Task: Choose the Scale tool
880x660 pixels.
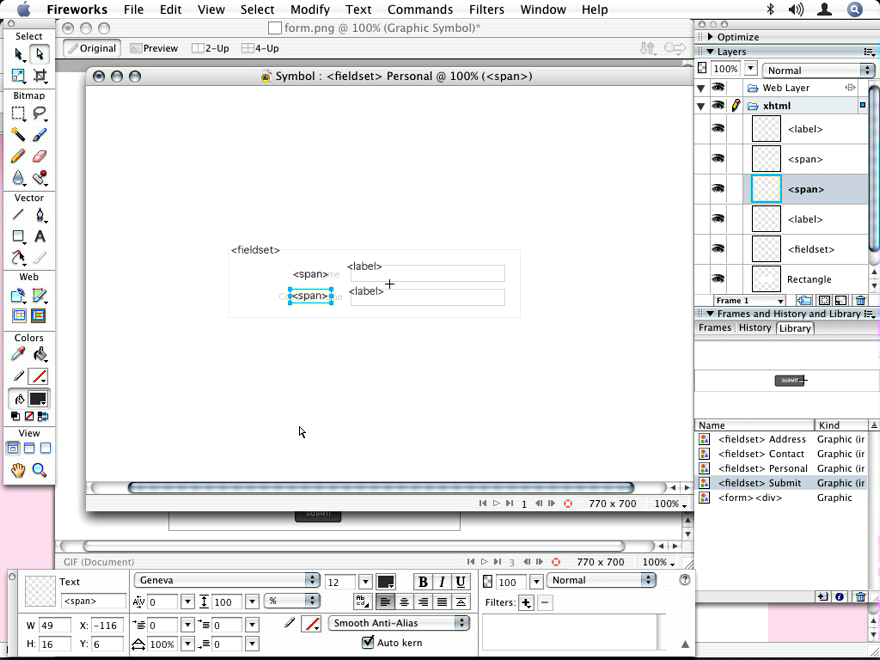Action: 18,76
